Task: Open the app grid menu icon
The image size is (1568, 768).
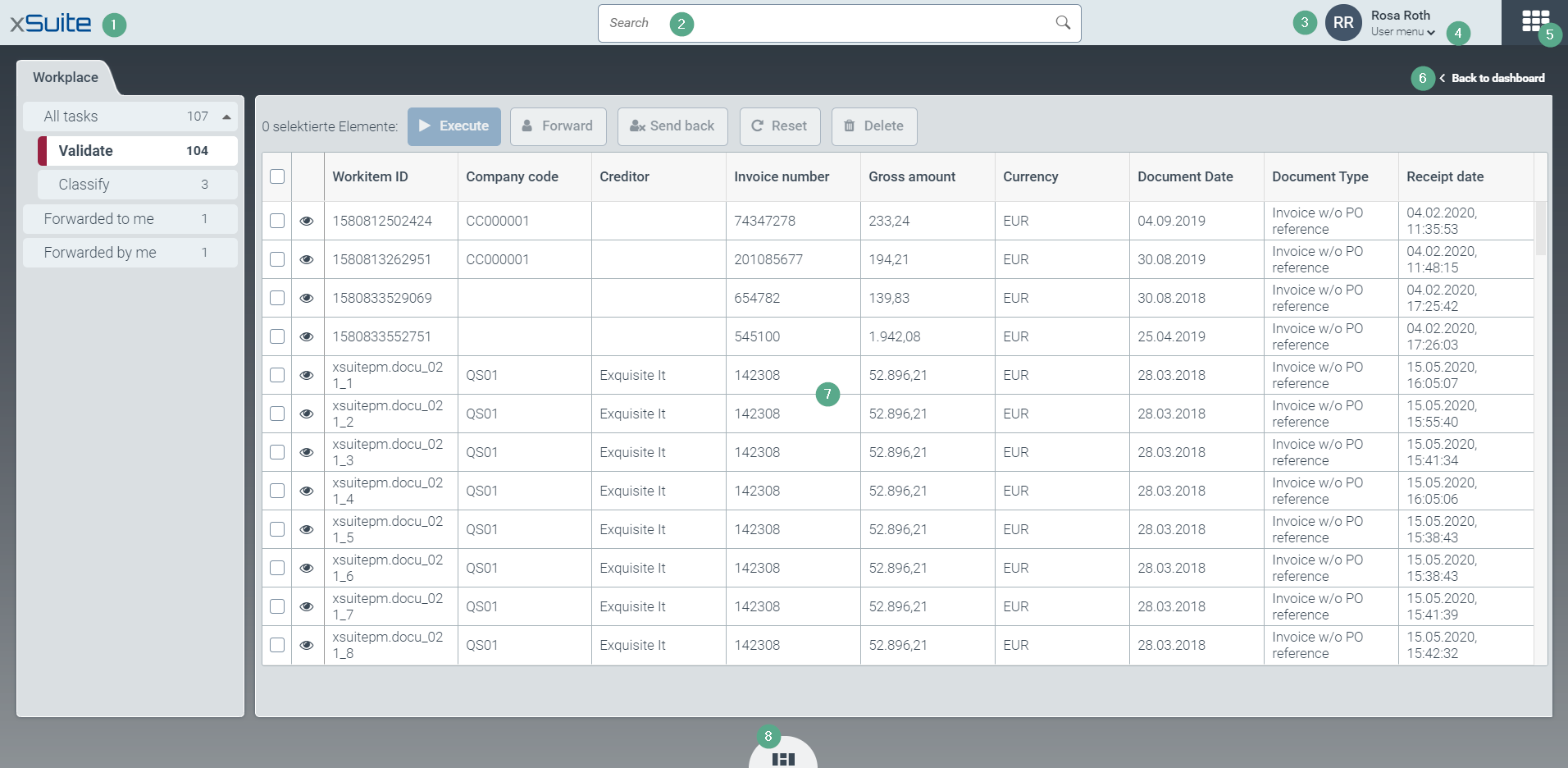Action: (1534, 21)
